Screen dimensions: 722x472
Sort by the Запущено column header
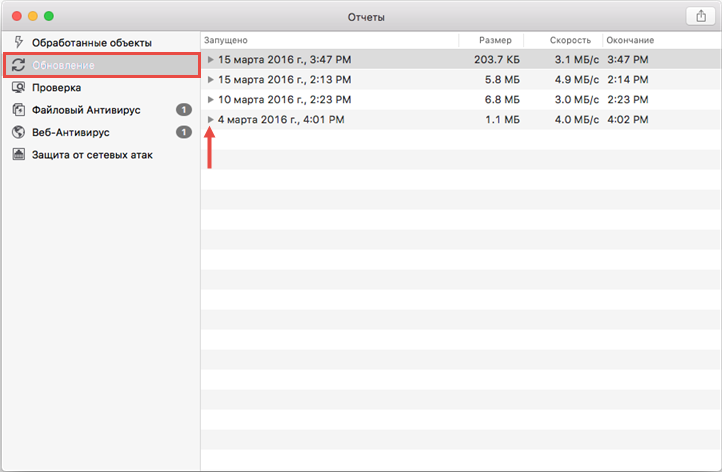tap(330, 40)
